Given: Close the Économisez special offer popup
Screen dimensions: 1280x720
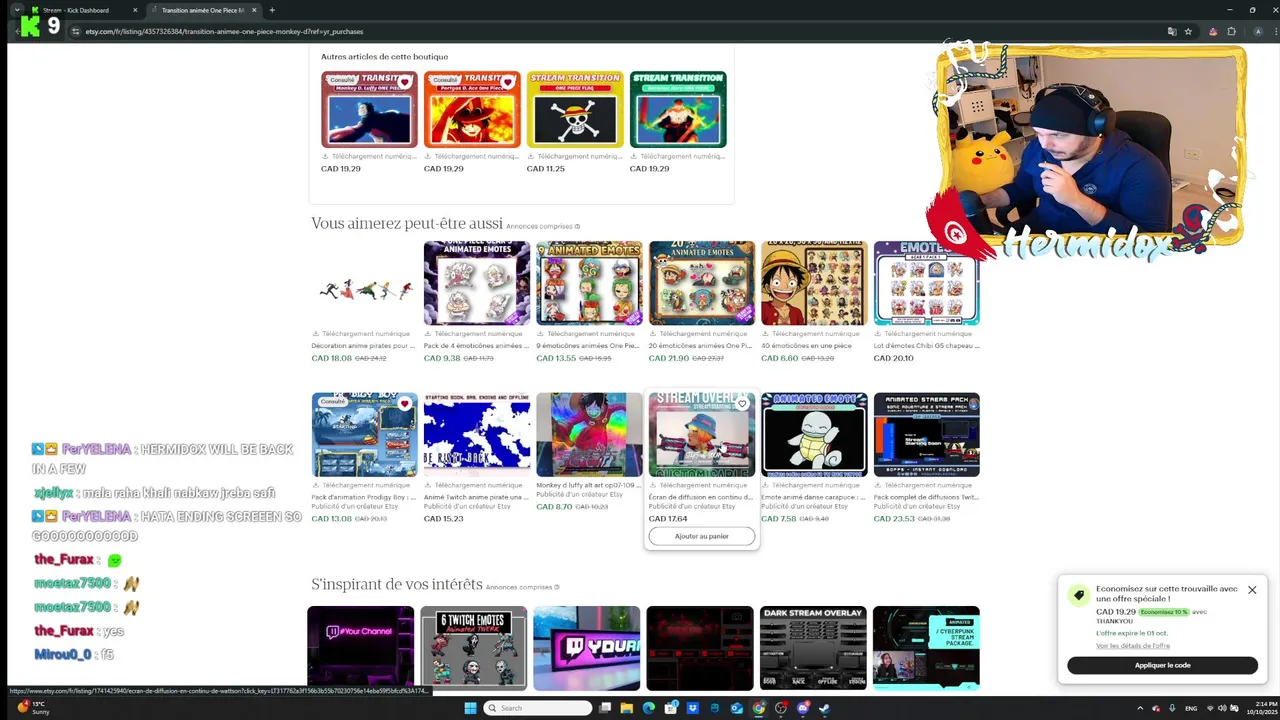Looking at the screenshot, I should click(1252, 590).
